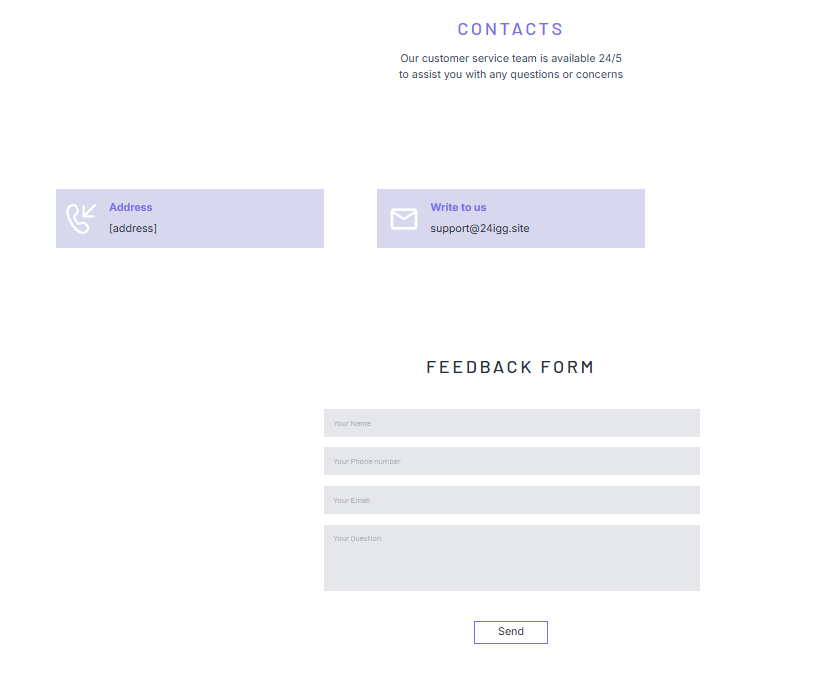Select the [address] placeholder text
Image resolution: width=819 pixels, height=697 pixels.
click(x=132, y=228)
